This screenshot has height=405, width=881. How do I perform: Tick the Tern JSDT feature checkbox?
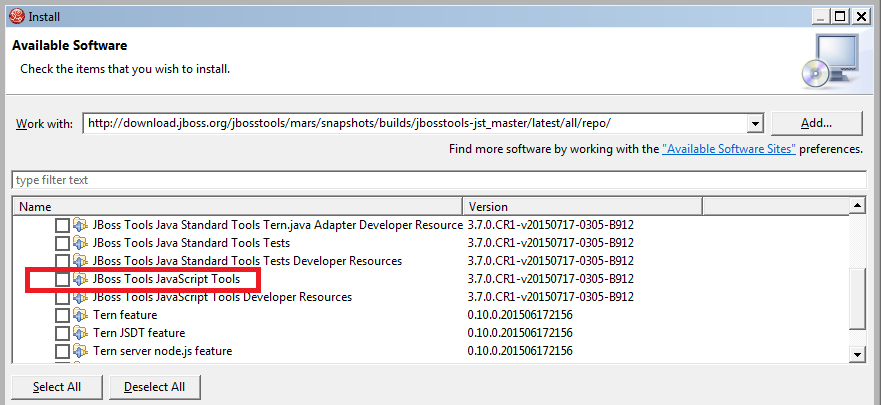(x=63, y=334)
